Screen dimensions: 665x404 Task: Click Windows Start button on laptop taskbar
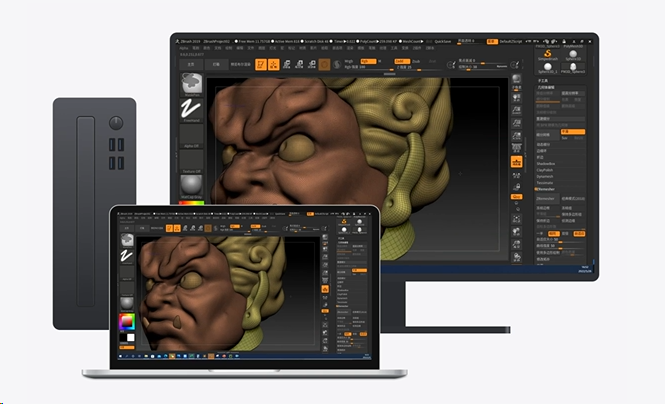[x=121, y=356]
